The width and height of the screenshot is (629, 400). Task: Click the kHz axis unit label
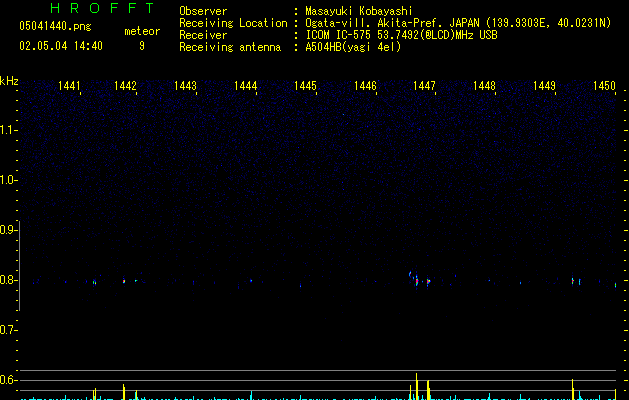[x=9, y=81]
